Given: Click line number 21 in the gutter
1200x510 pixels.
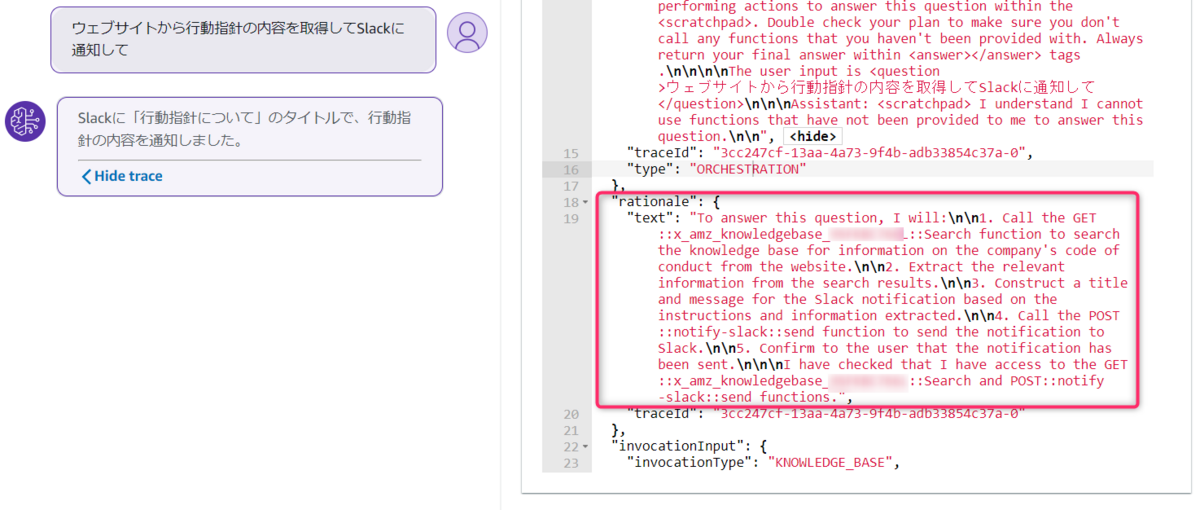Looking at the screenshot, I should [x=571, y=429].
